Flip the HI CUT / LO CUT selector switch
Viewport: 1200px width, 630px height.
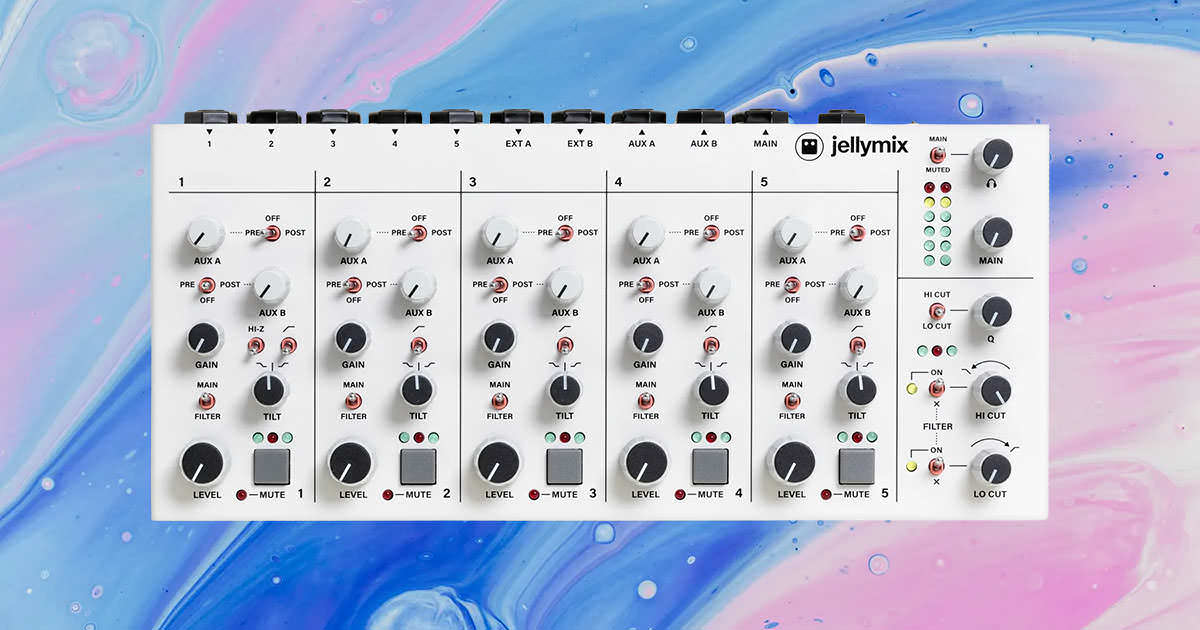[937, 312]
